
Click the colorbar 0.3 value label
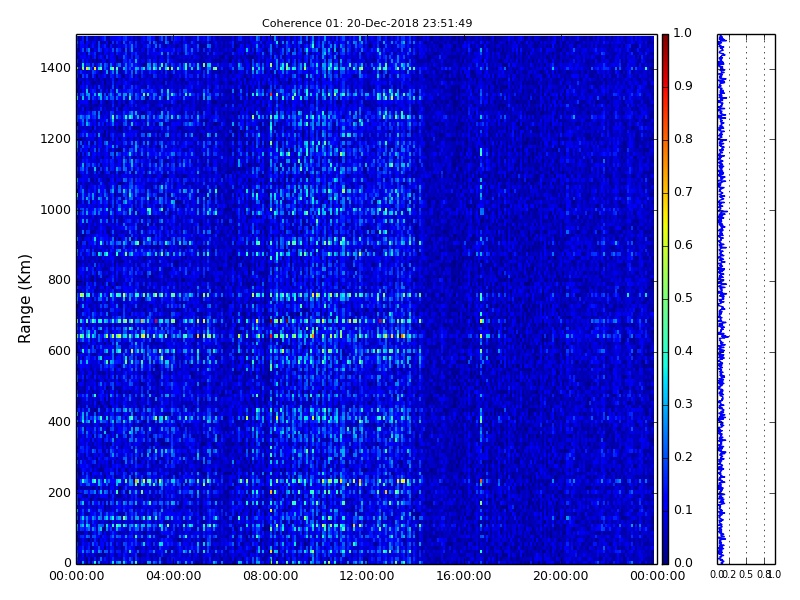tap(683, 404)
